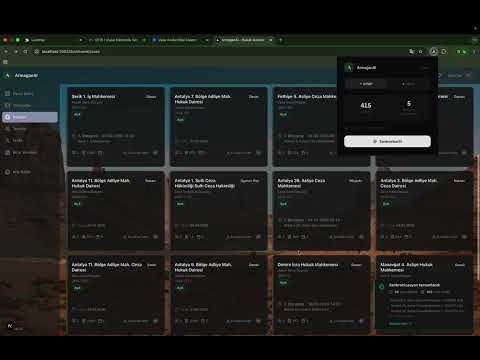This screenshot has width=480, height=360.
Task: Click the round icon at Serik card footer right
Action: [155, 153]
